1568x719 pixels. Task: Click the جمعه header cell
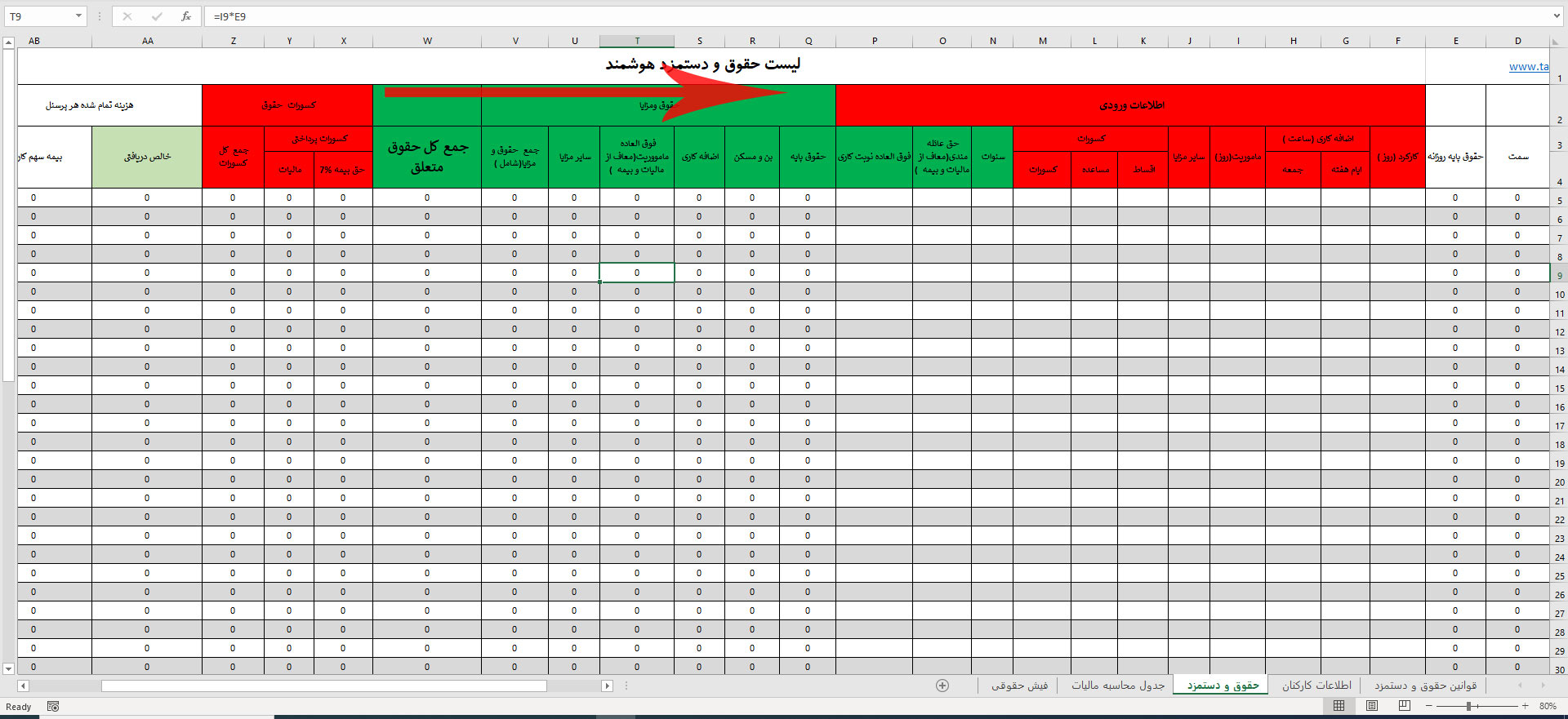tap(1293, 170)
